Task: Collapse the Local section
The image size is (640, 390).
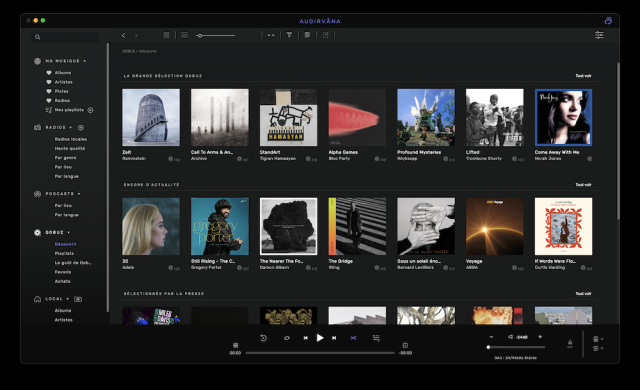Action: tap(68, 299)
